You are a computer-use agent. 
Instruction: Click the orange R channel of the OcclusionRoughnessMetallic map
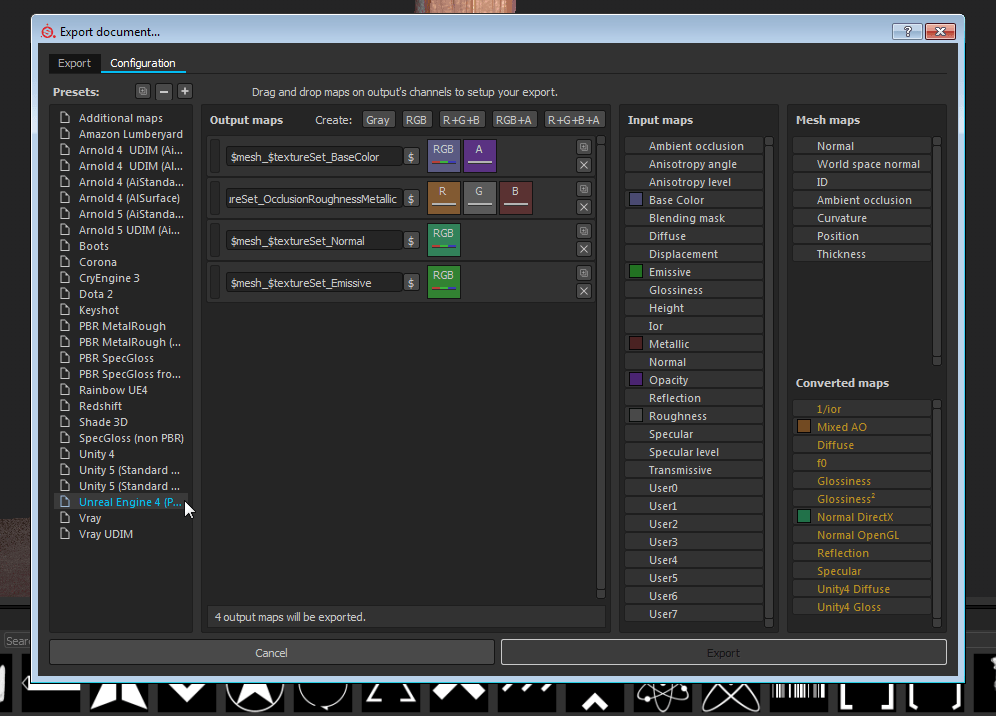[x=443, y=198]
